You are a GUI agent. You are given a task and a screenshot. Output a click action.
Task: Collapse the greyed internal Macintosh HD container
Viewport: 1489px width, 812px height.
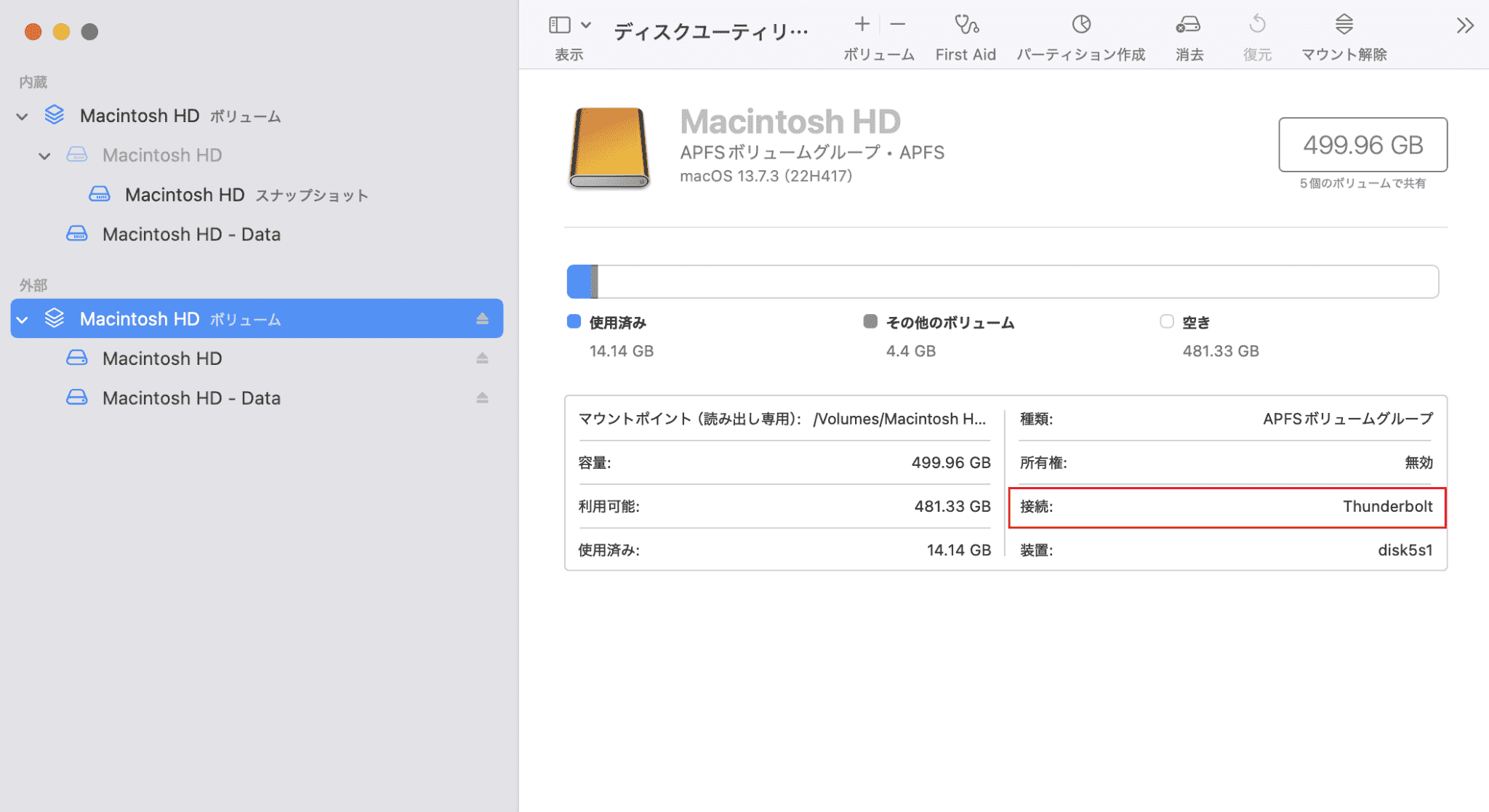point(45,156)
